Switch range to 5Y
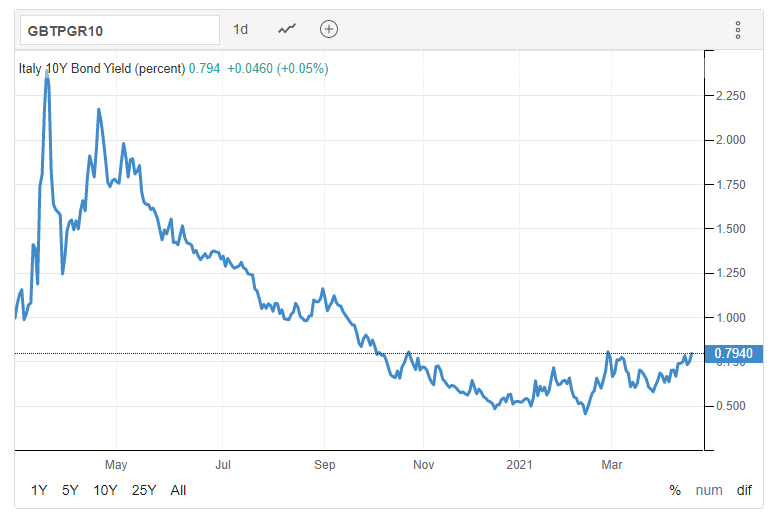Image resolution: width=776 pixels, height=514 pixels. click(x=70, y=490)
